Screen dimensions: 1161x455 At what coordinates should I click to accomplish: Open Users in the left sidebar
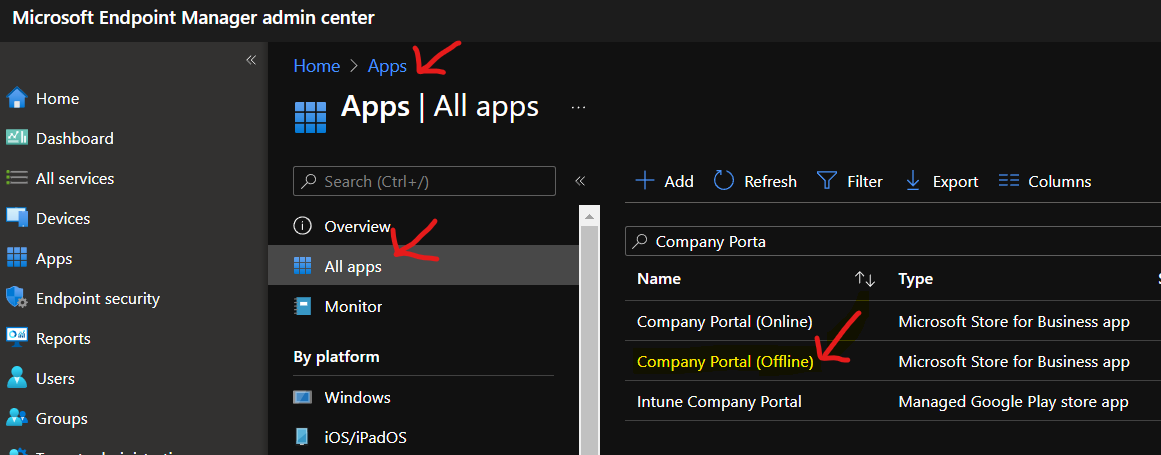[55, 378]
